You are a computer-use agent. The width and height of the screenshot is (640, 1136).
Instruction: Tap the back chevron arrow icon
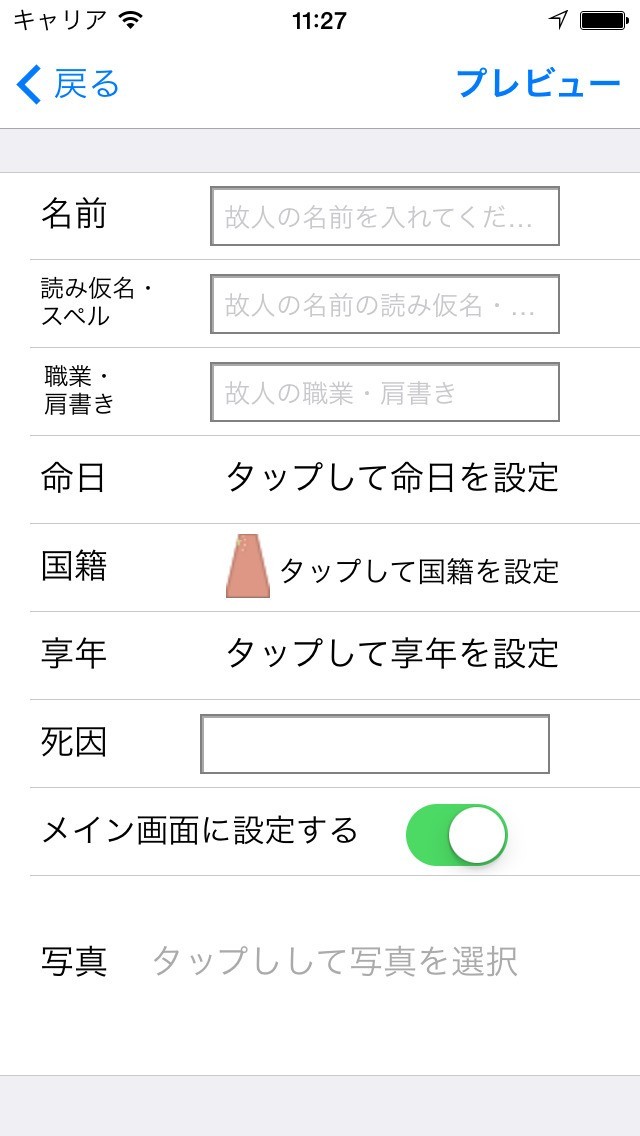[29, 85]
